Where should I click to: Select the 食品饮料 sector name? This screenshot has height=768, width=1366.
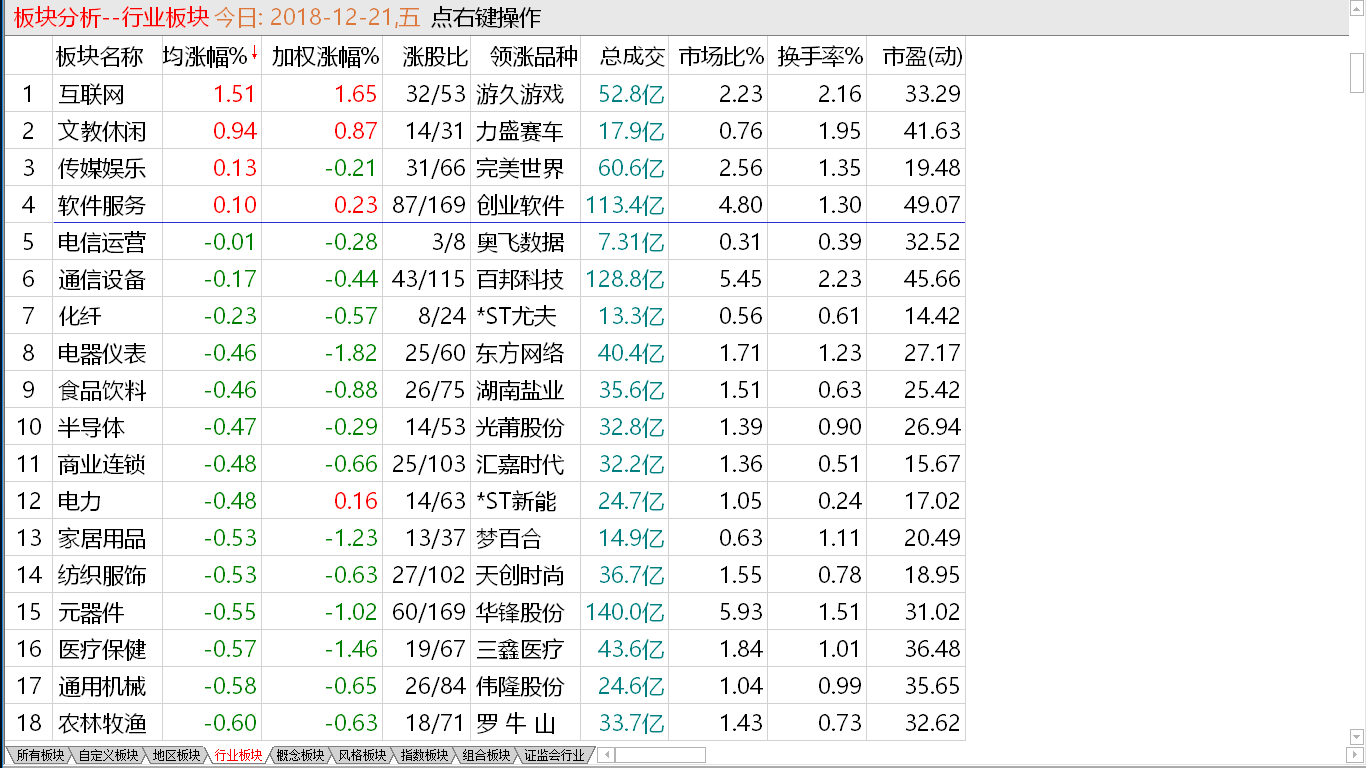coord(101,390)
